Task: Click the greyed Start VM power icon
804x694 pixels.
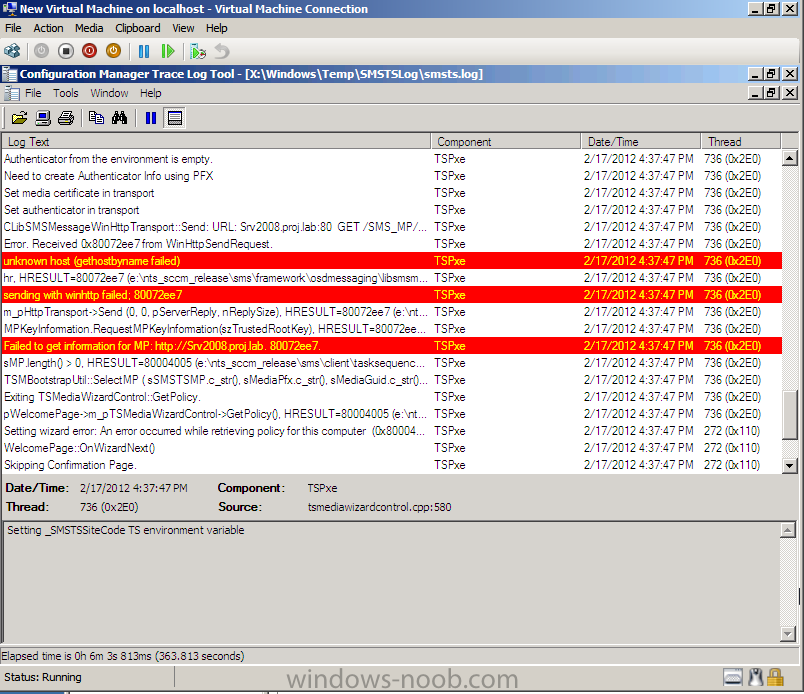Action: 42,51
